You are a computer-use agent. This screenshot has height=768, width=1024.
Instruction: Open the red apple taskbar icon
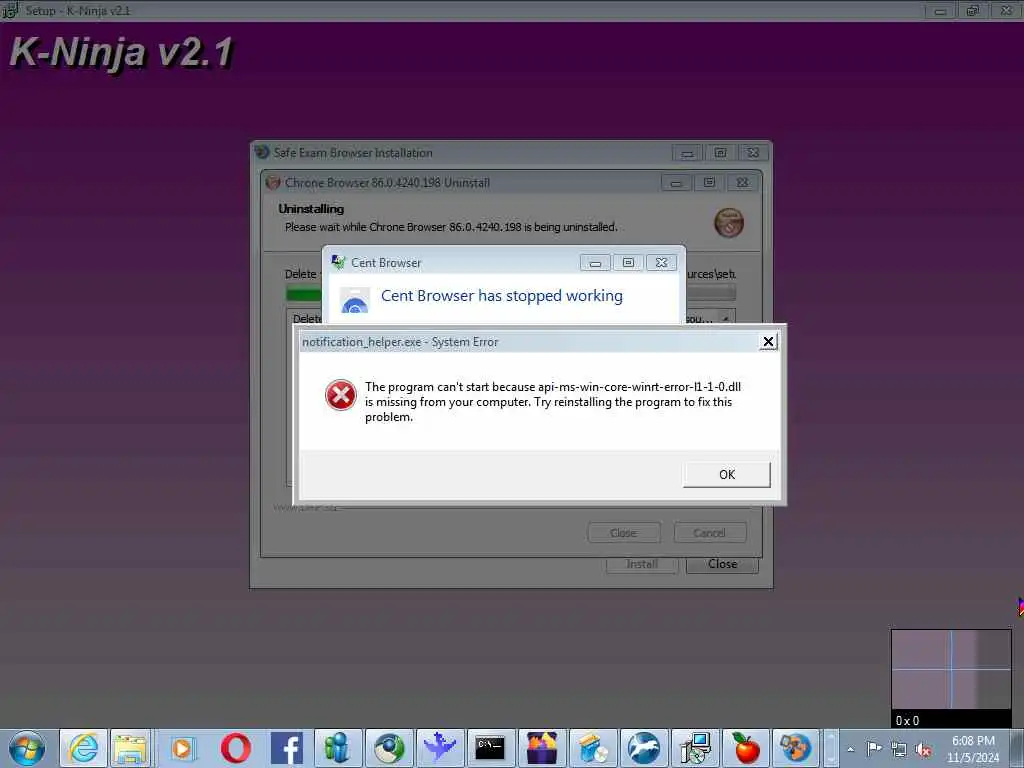point(746,748)
